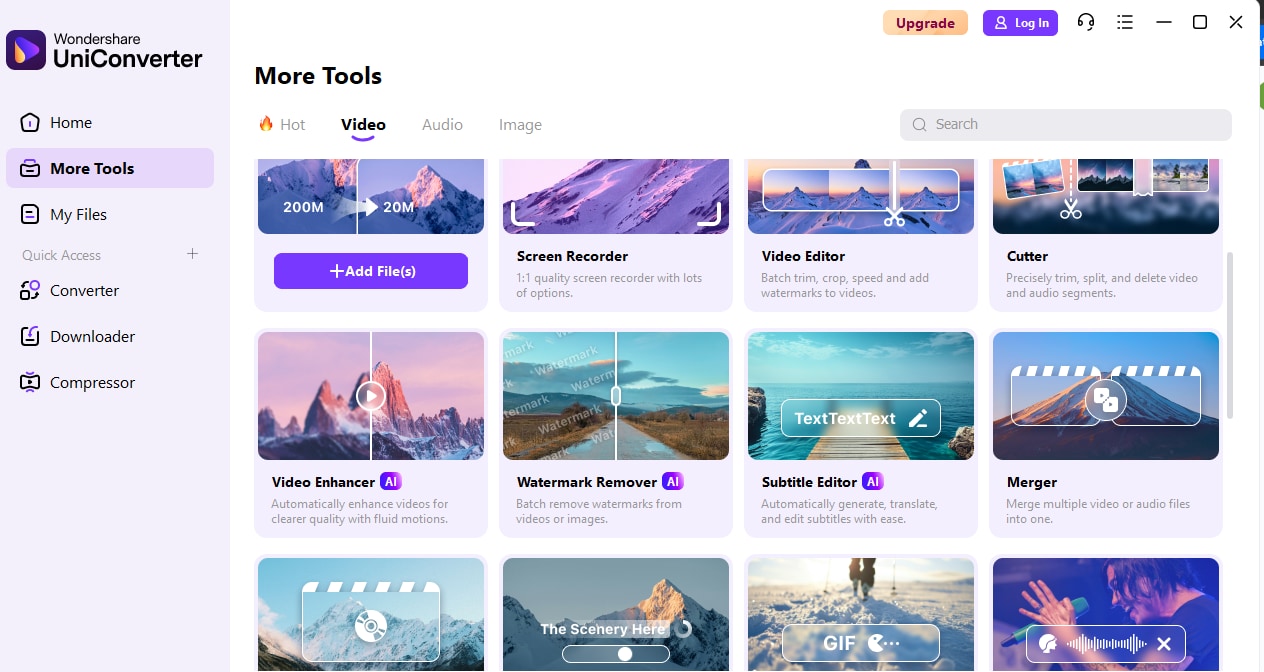Switch to the Image tab
Viewport: 1264px width, 672px height.
(520, 124)
